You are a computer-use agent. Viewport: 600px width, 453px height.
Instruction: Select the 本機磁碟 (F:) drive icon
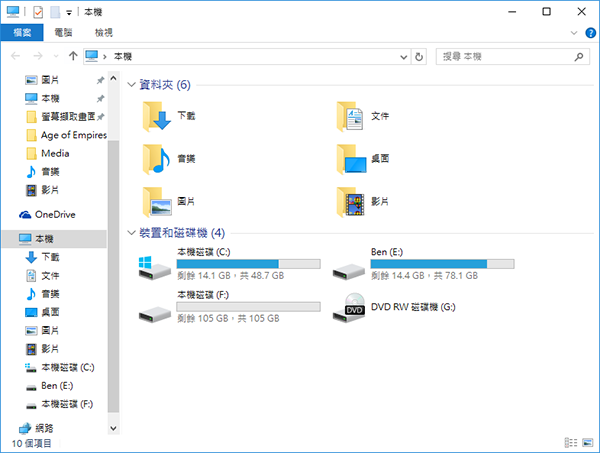point(155,314)
